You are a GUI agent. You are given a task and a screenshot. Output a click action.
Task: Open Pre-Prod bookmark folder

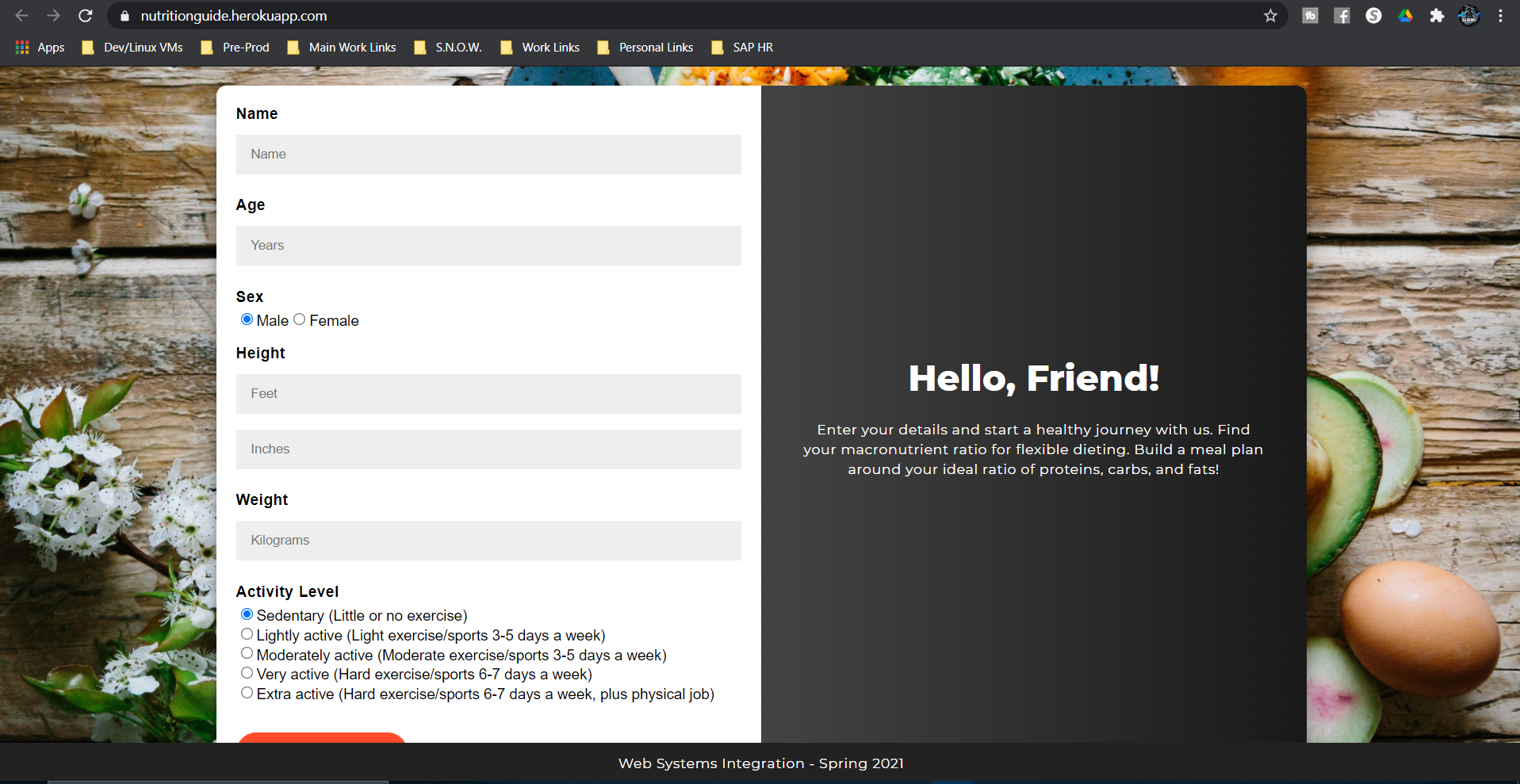coord(235,48)
